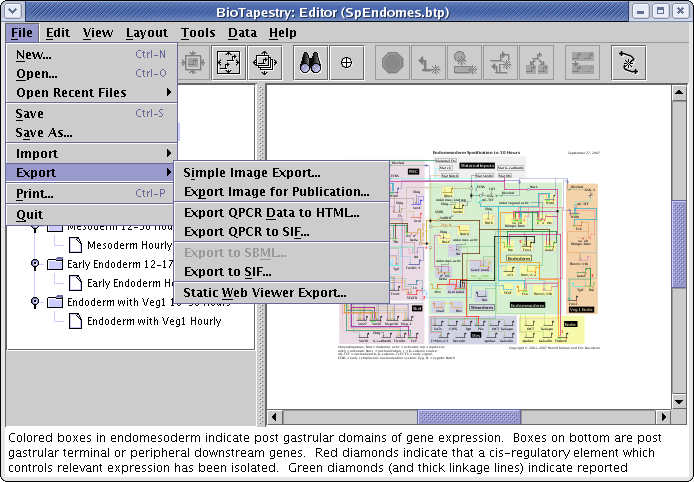Select Static Web Viewer Export option
Viewport: 694px width, 482px height.
265,292
